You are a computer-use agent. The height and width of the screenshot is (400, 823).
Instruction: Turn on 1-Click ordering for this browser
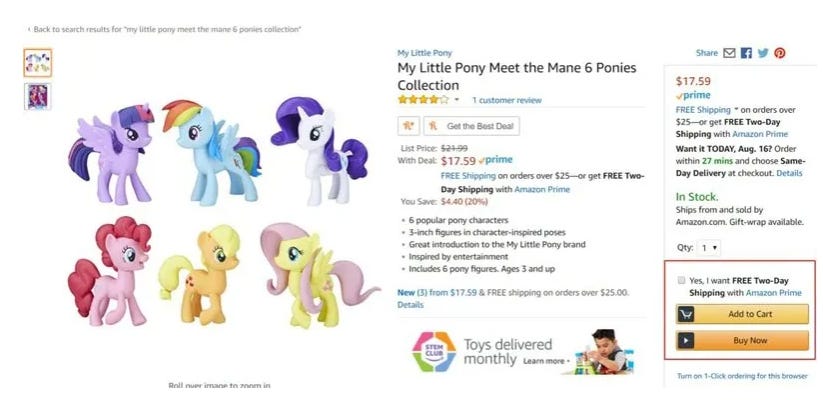(x=742, y=376)
